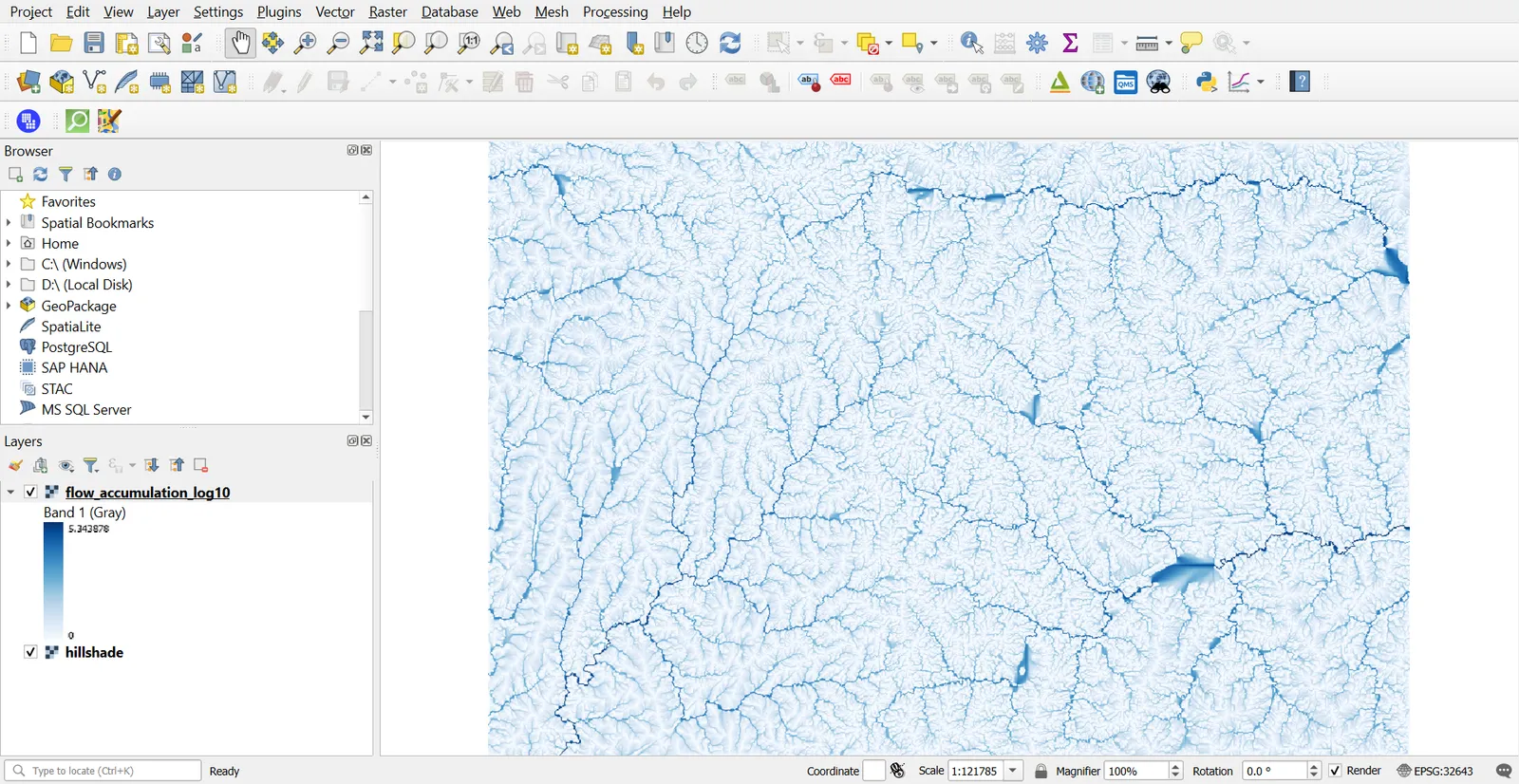The width and height of the screenshot is (1519, 784).
Task: Select the MS SQL Server browser item
Action: [x=86, y=409]
